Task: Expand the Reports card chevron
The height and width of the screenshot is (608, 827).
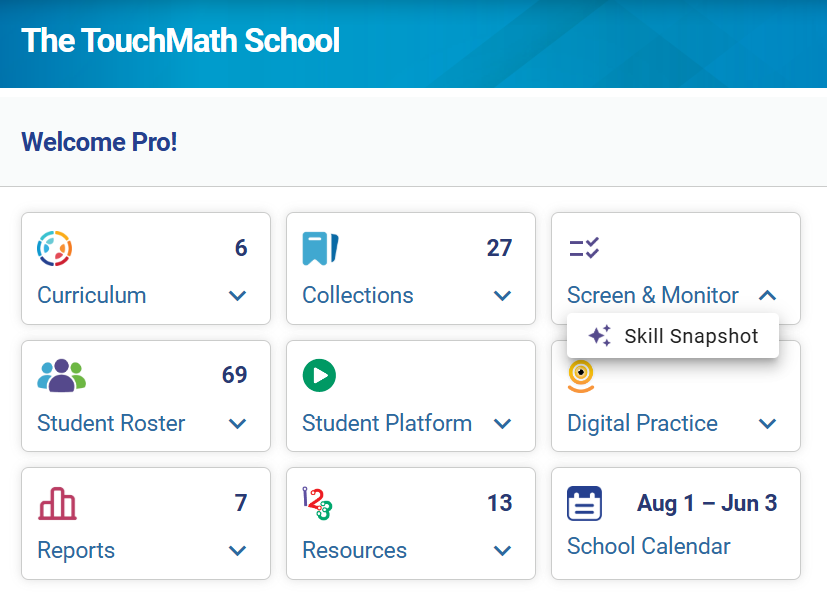Action: coord(238,551)
